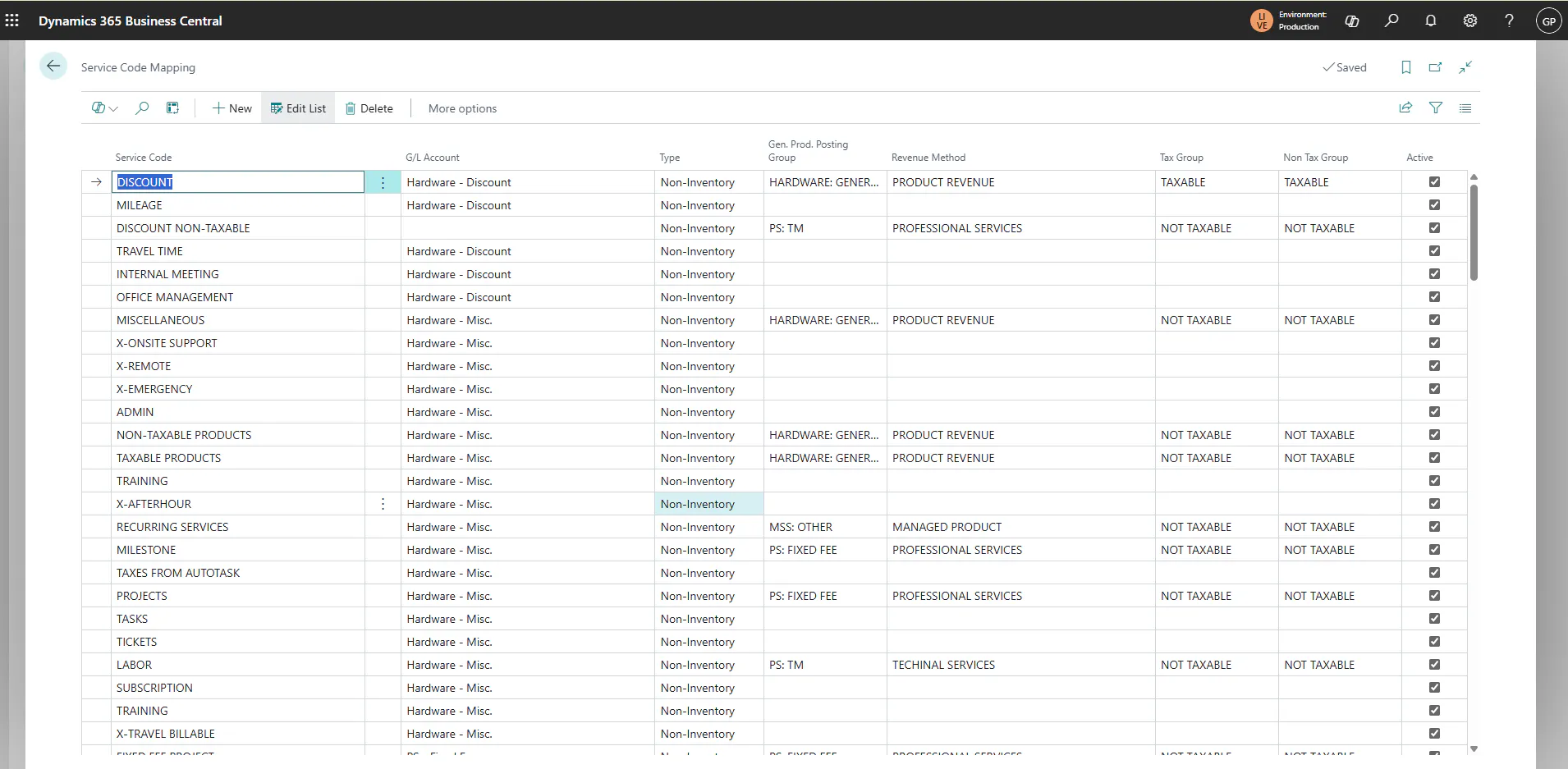Toggle Active checkbox for X-AFTERHOUR
This screenshot has width=1568, height=769.
coord(1434,503)
